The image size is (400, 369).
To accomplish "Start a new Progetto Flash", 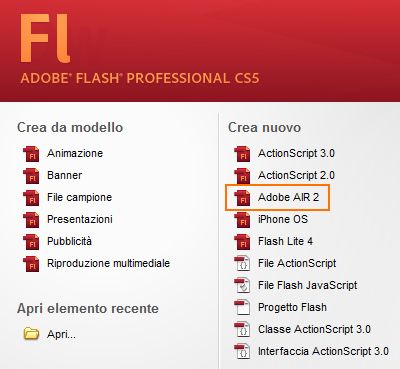I will [292, 307].
